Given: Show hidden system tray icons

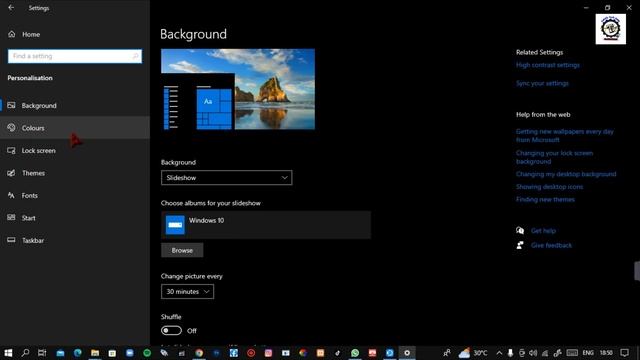Looking at the screenshot, I should point(499,353).
